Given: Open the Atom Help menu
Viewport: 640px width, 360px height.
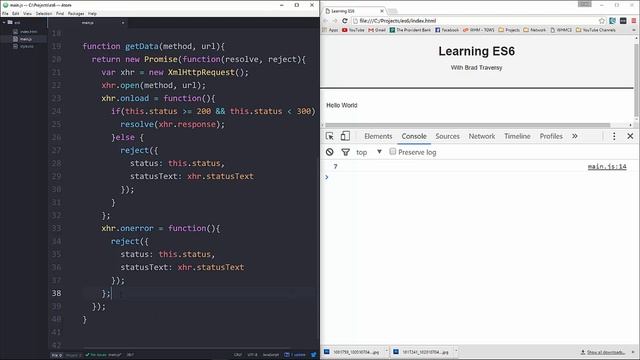Looking at the screenshot, I should (x=92, y=13).
